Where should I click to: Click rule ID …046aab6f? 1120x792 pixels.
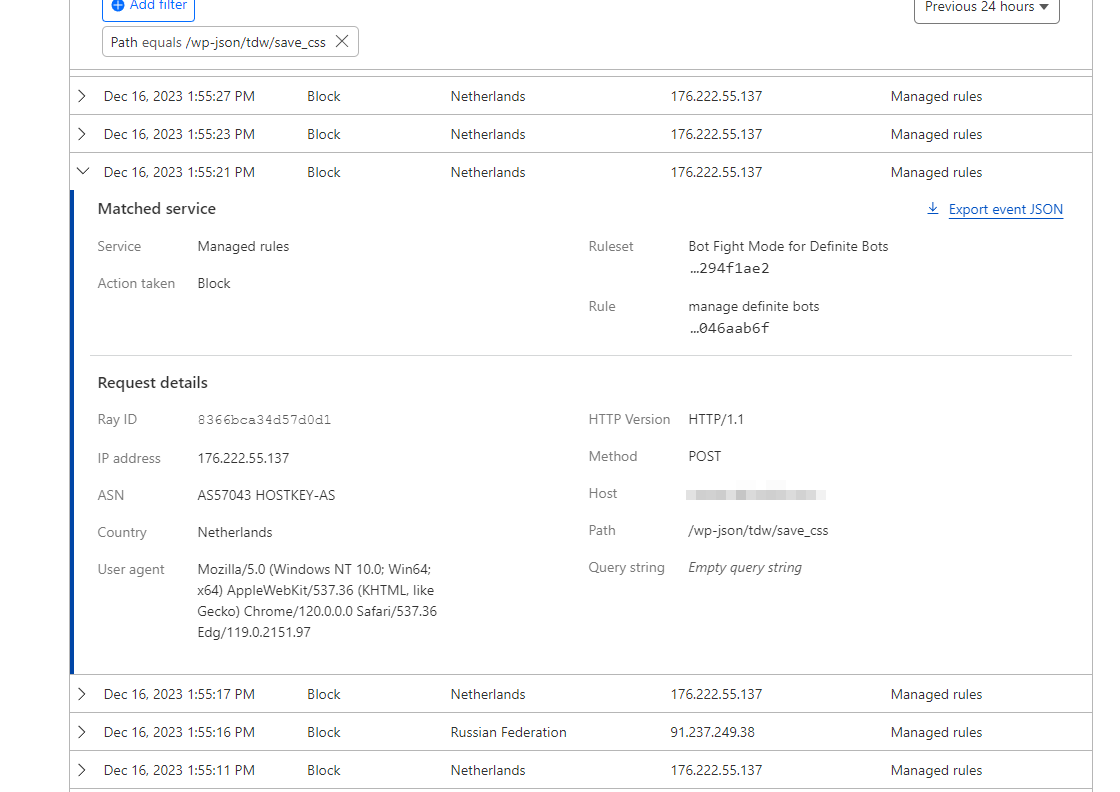pyautogui.click(x=729, y=329)
